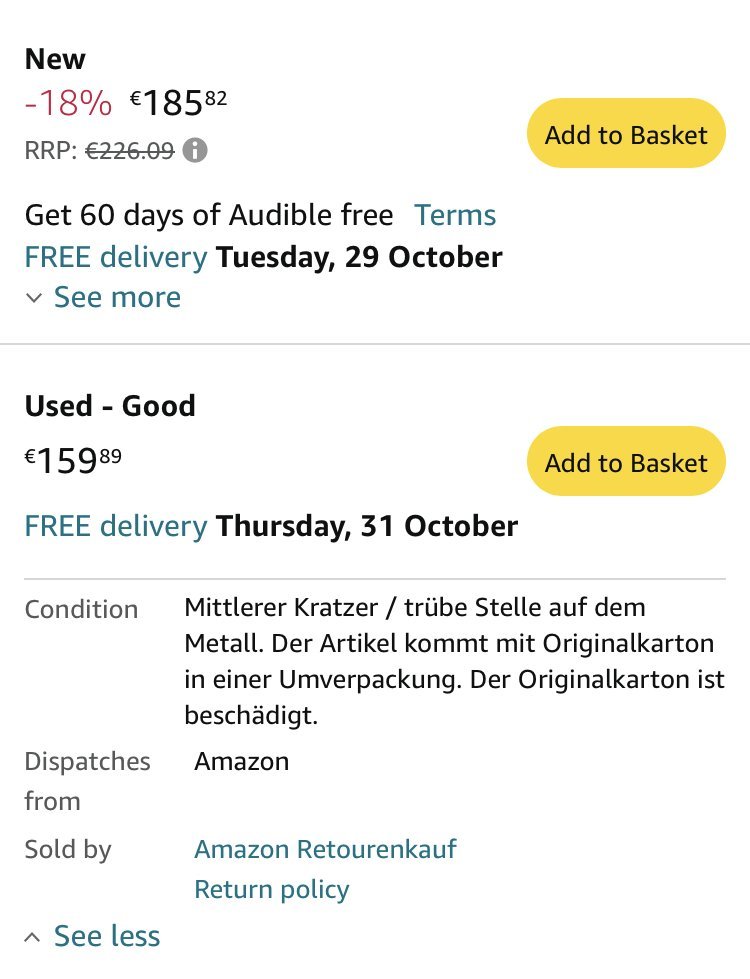The width and height of the screenshot is (750, 979).
Task: Click the Get 60 days of Audible free text
Action: coord(209,215)
